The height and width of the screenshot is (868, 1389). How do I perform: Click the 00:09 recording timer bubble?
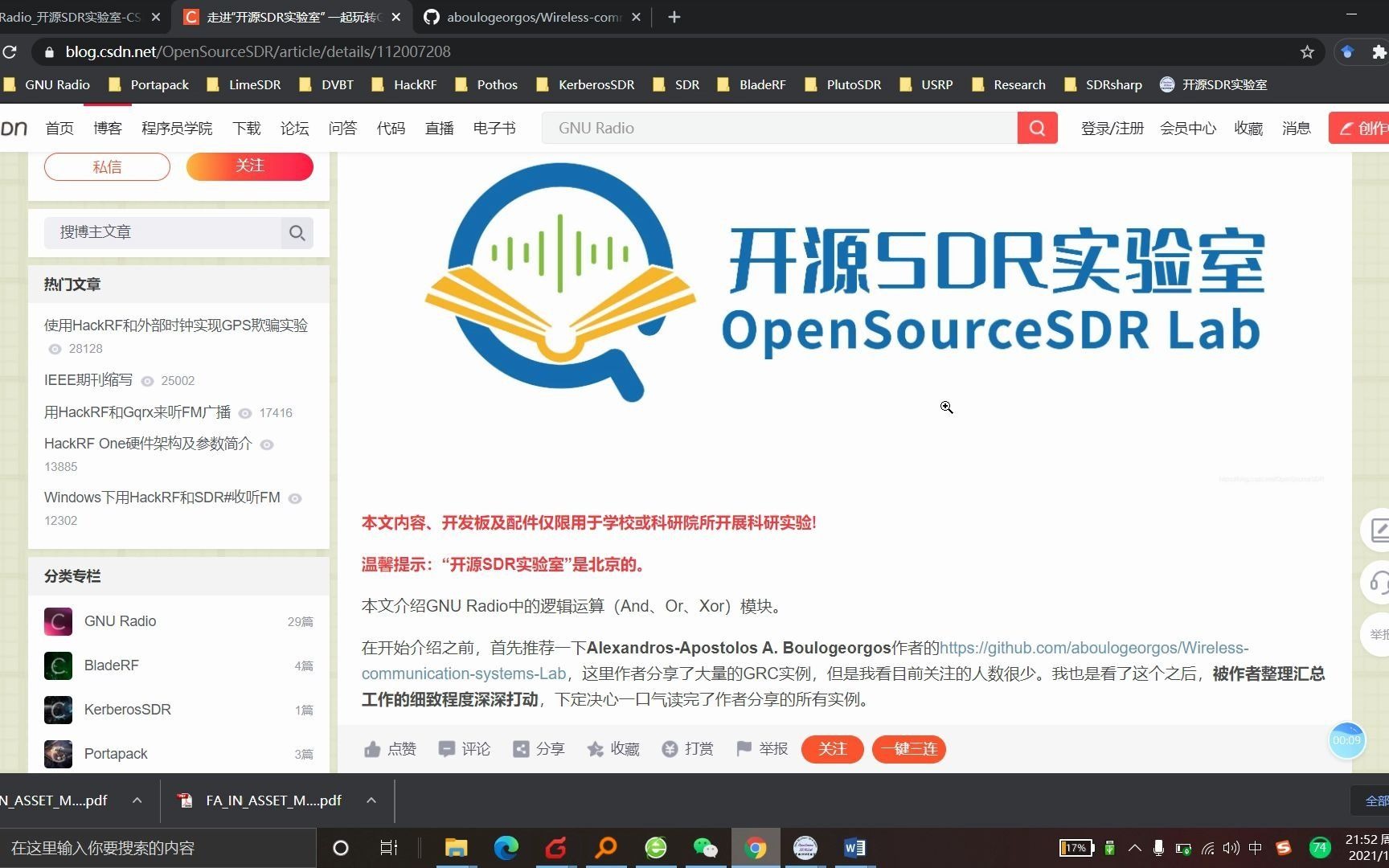[x=1346, y=740]
